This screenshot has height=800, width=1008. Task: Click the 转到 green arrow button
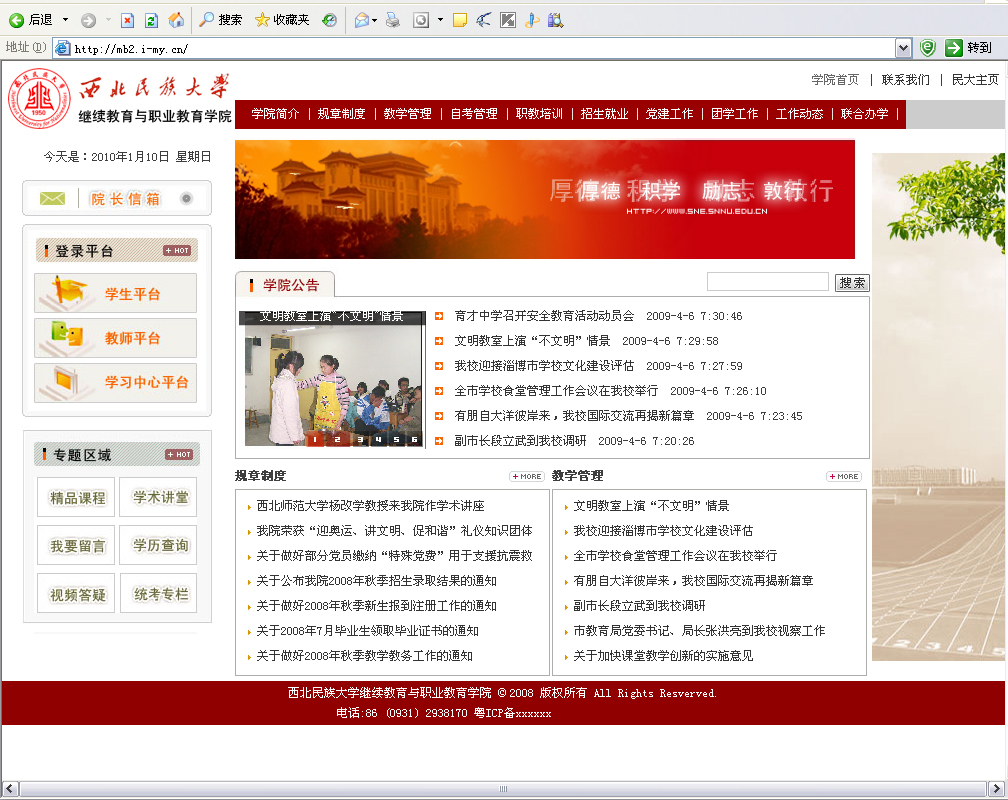coord(968,48)
